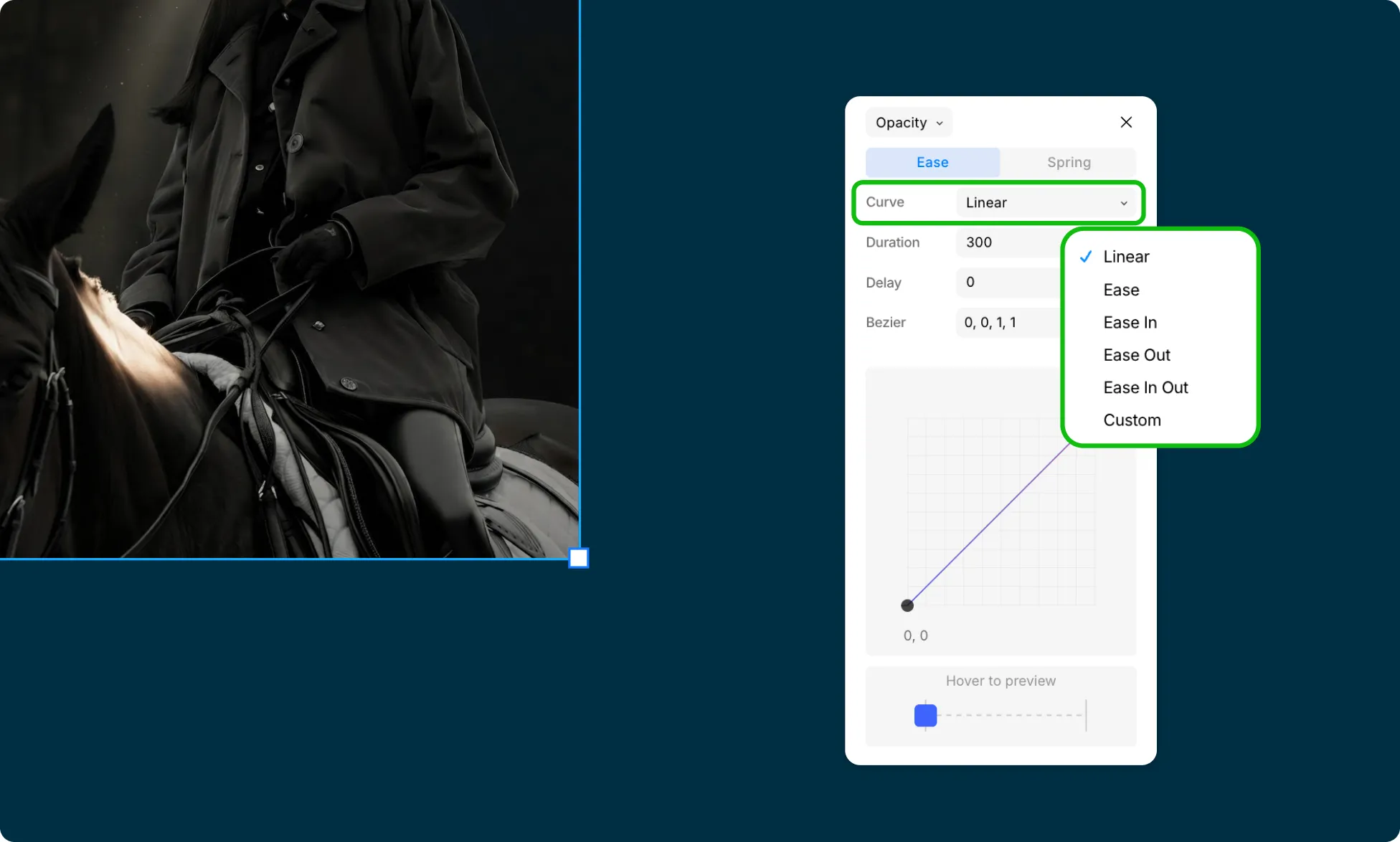The width and height of the screenshot is (1400, 842).
Task: Open the Curve Linear dropdown
Action: coord(1046,202)
